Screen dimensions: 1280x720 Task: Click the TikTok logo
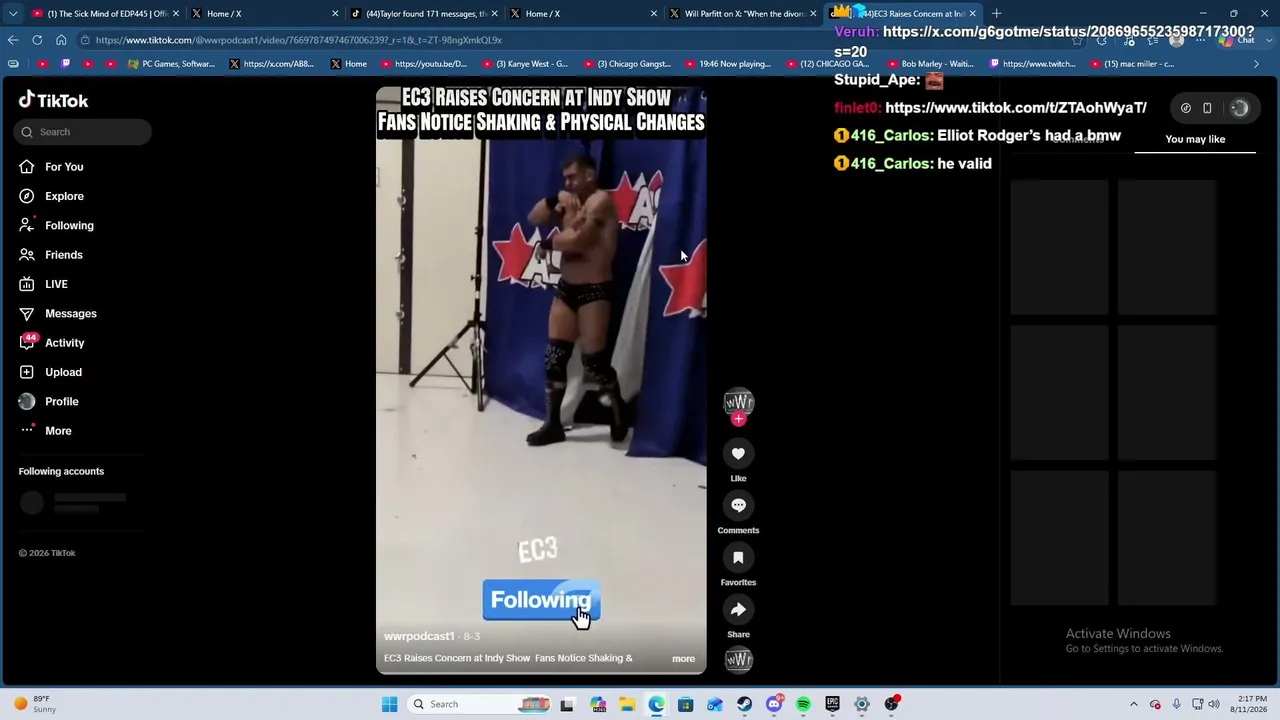tap(53, 100)
